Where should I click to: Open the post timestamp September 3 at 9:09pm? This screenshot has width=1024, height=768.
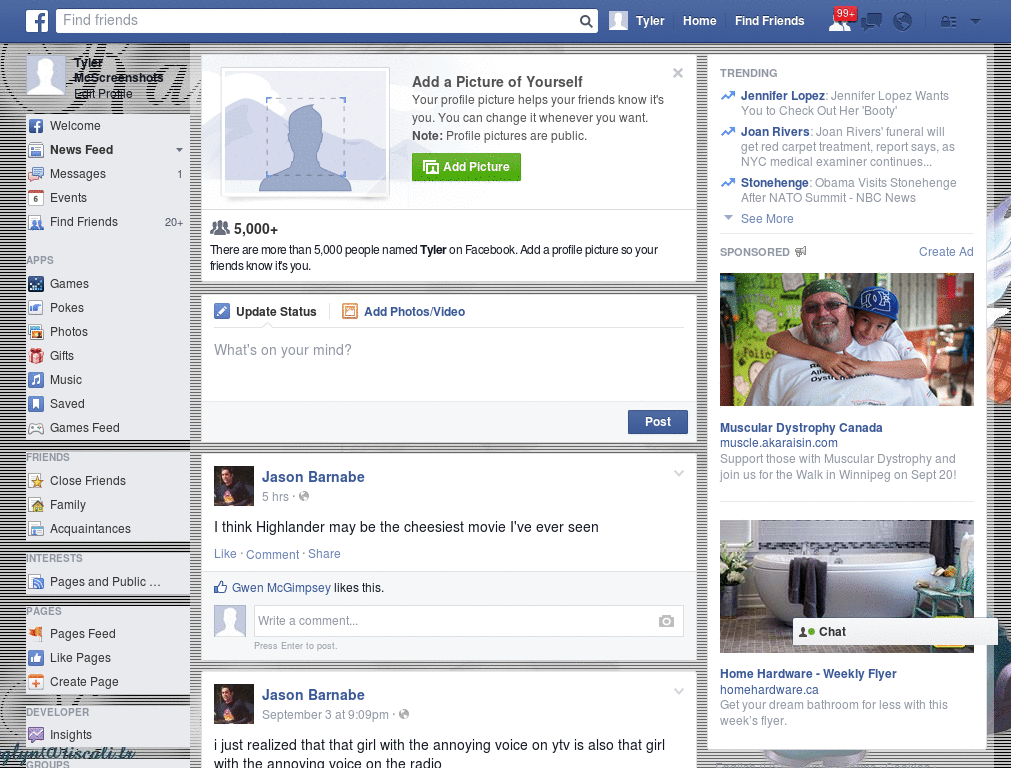coord(325,715)
